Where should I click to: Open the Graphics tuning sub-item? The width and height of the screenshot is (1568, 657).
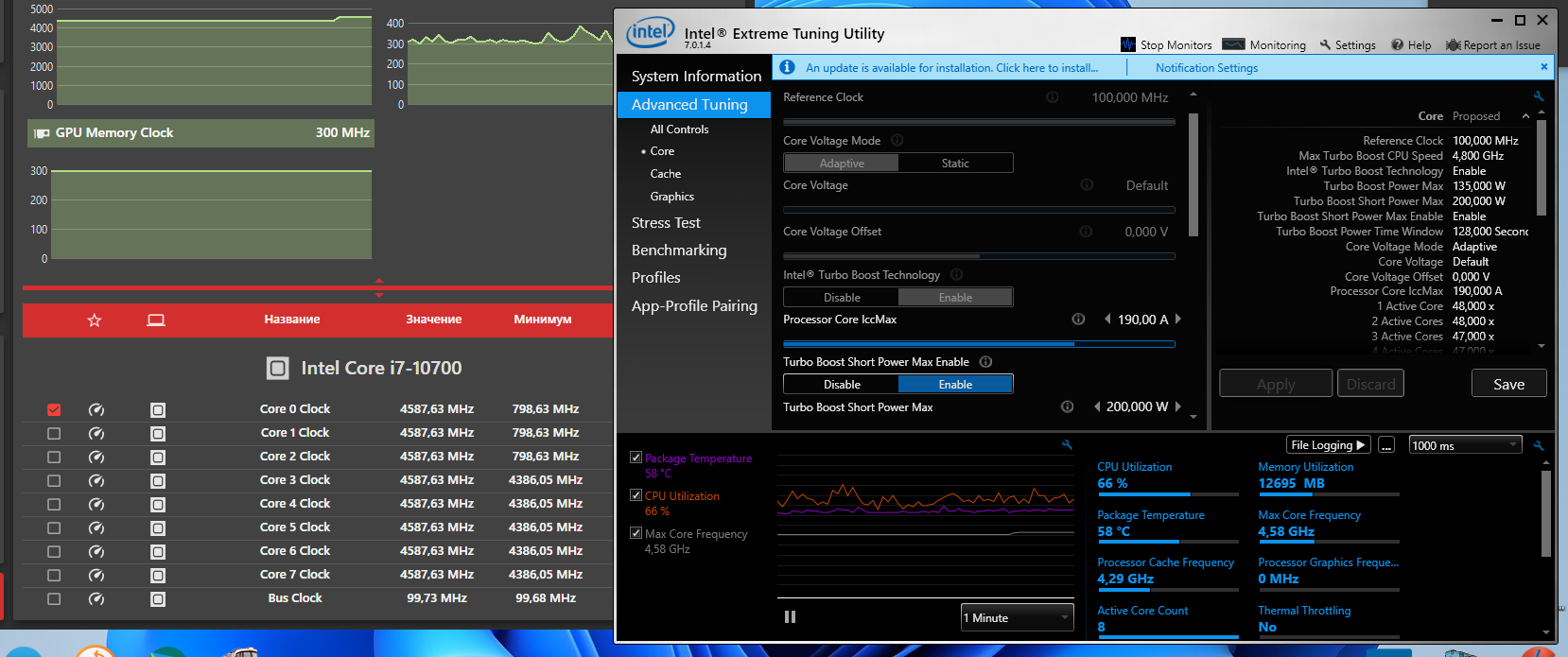(672, 197)
